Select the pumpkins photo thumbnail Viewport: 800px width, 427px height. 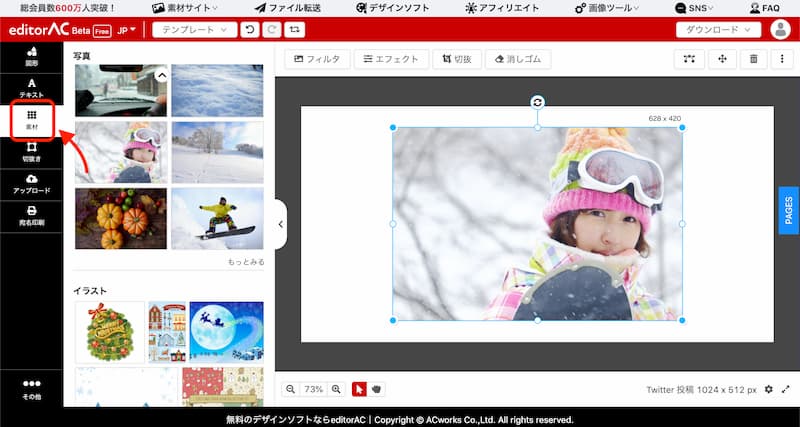[121, 218]
